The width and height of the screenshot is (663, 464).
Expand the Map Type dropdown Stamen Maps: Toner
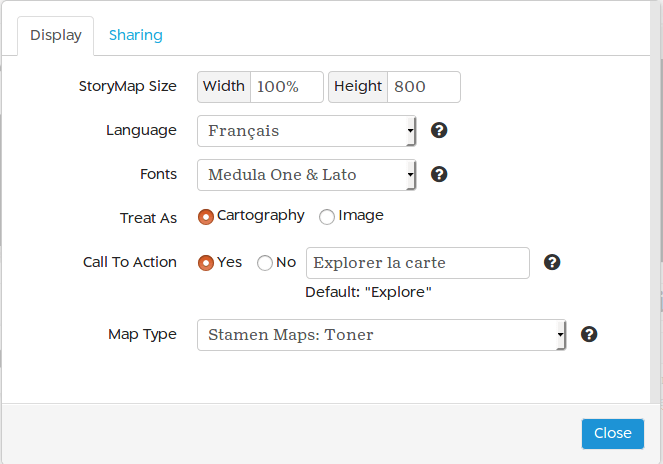381,335
